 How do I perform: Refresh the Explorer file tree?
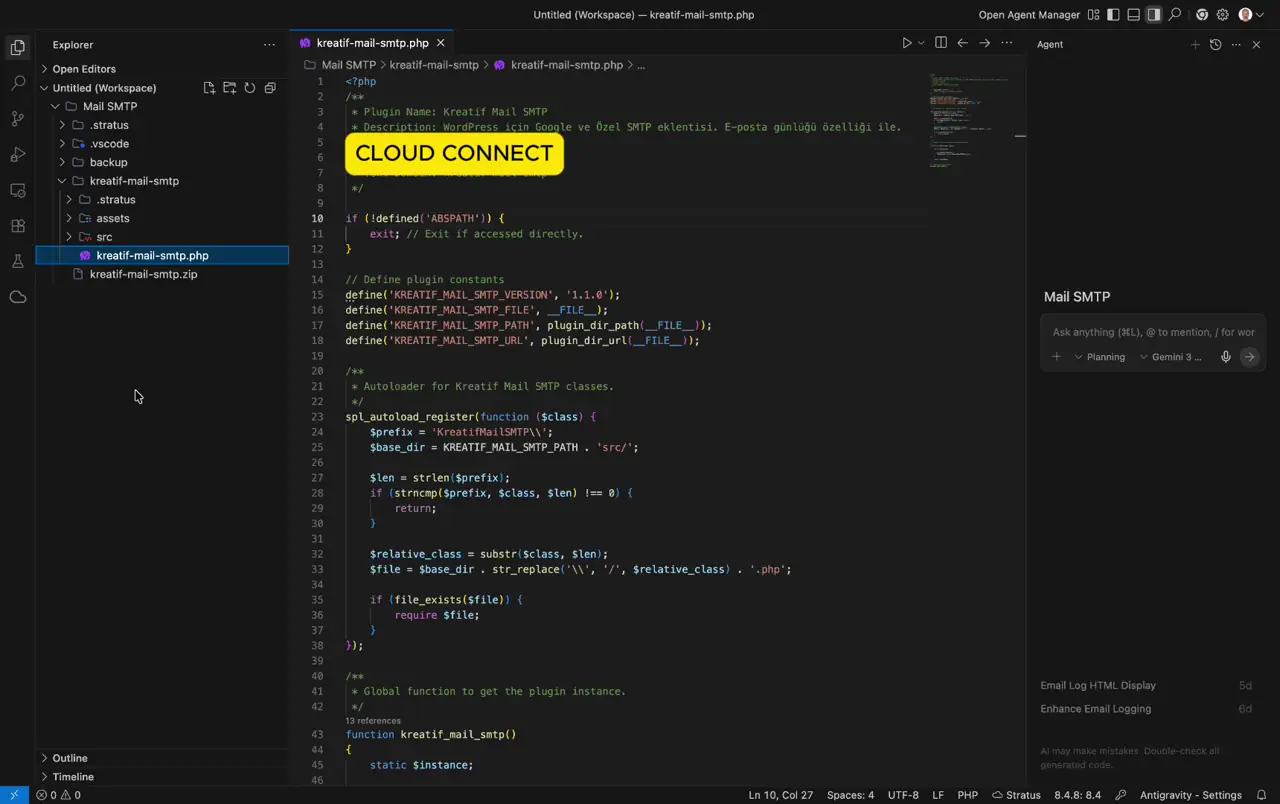click(x=249, y=88)
